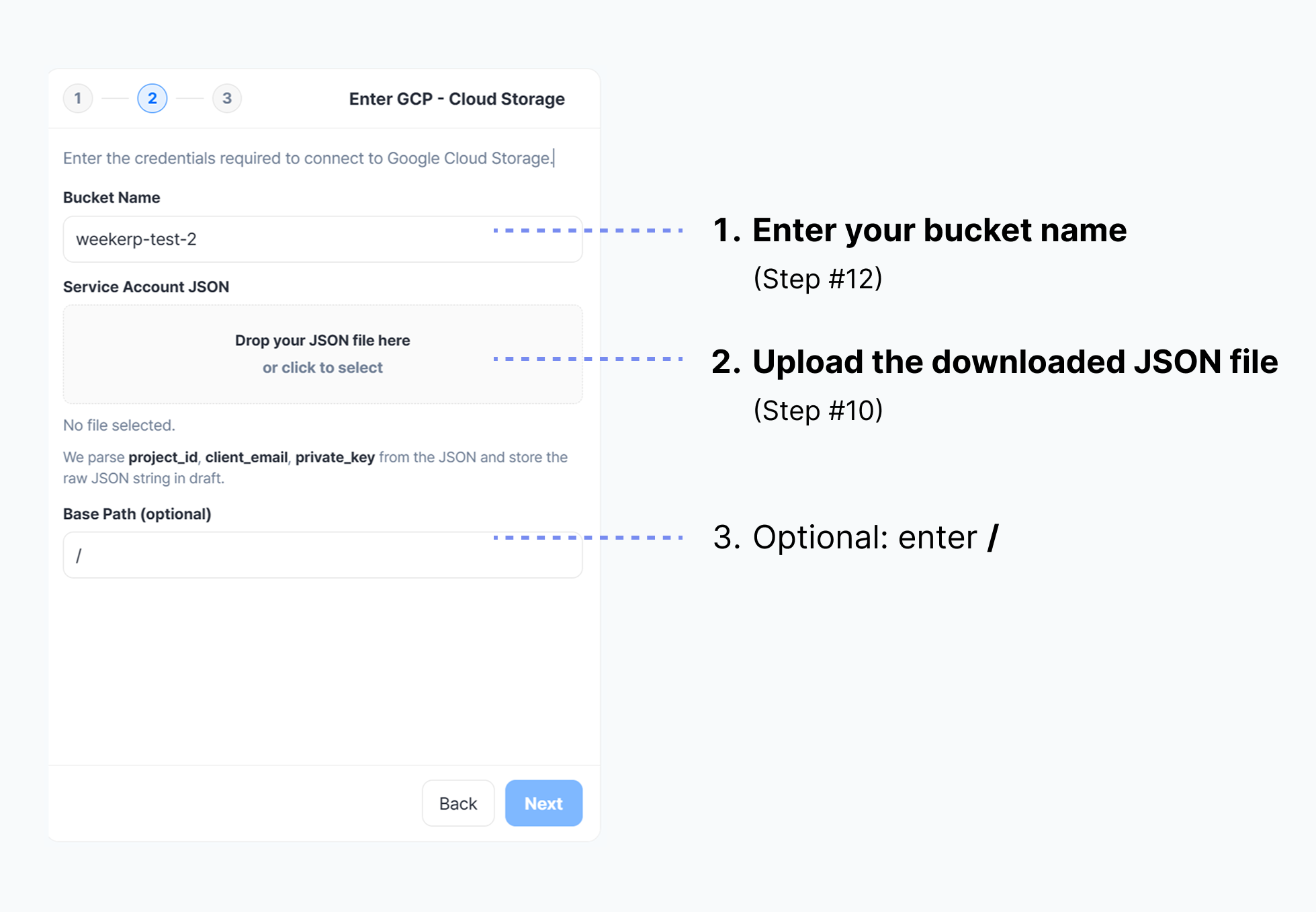Go to wizard step 1 circle
The image size is (1316, 912).
click(x=78, y=99)
